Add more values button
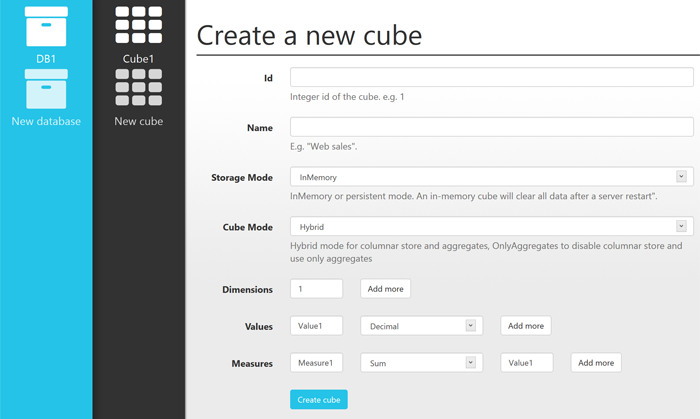The width and height of the screenshot is (700, 419). pos(526,326)
